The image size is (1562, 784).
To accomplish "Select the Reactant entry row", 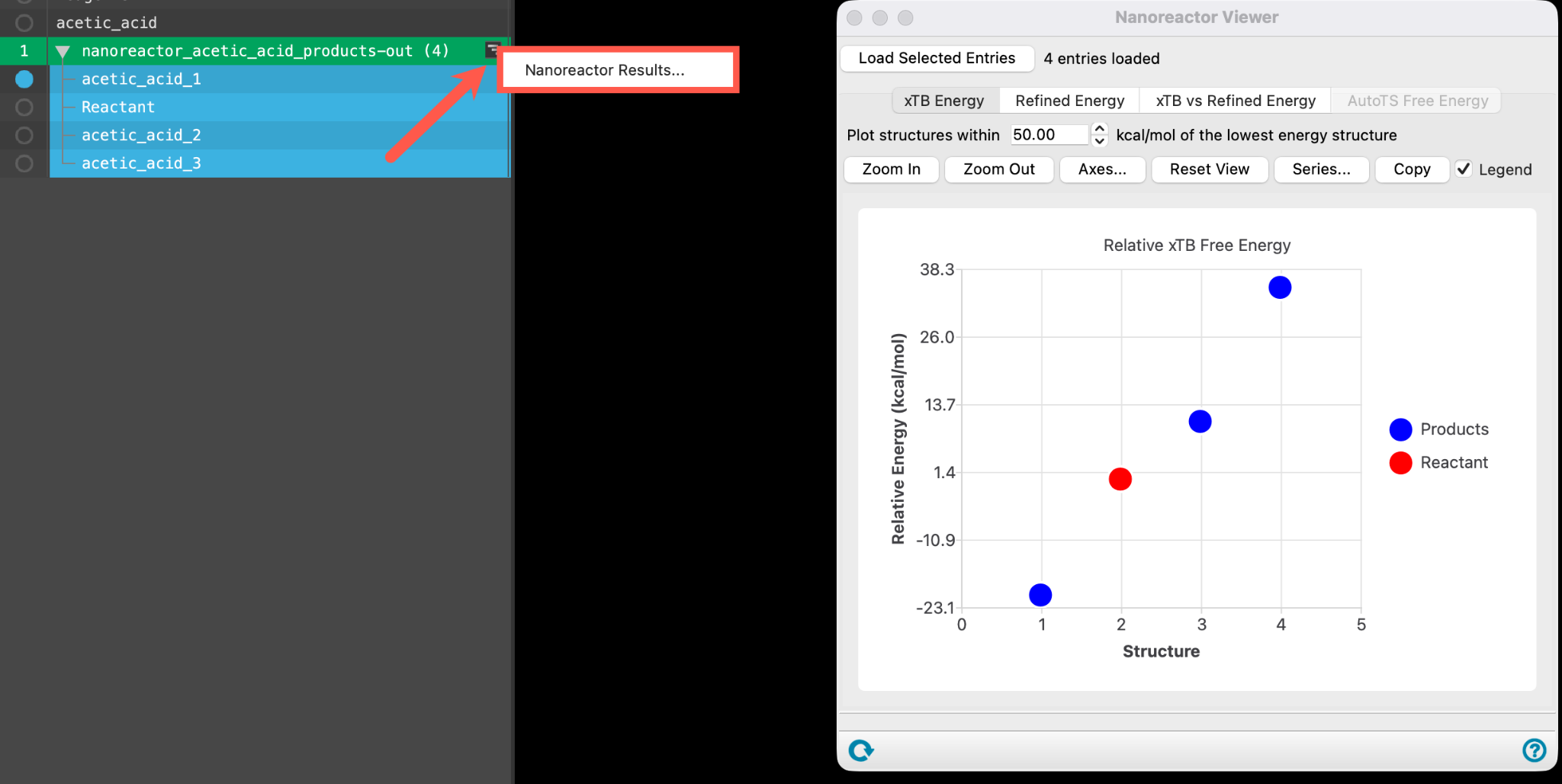I will pyautogui.click(x=279, y=107).
